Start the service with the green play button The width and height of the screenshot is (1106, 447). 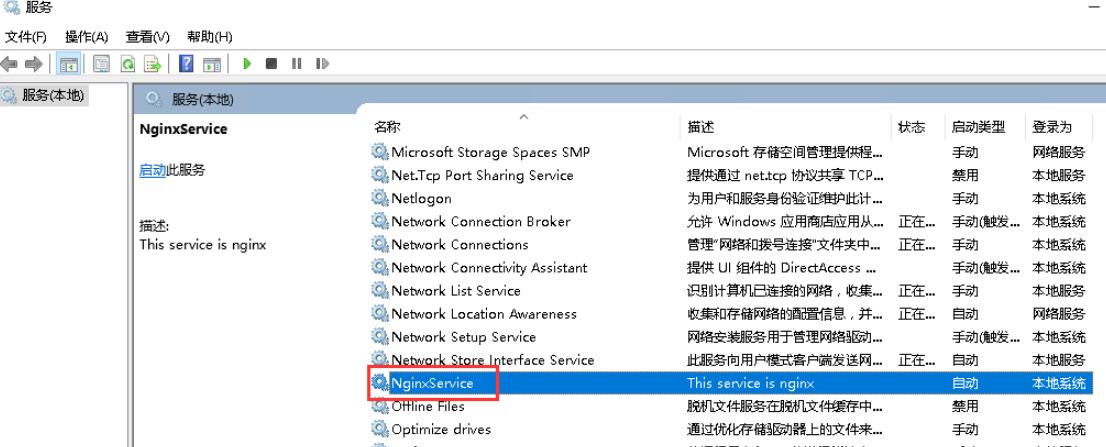click(x=247, y=64)
